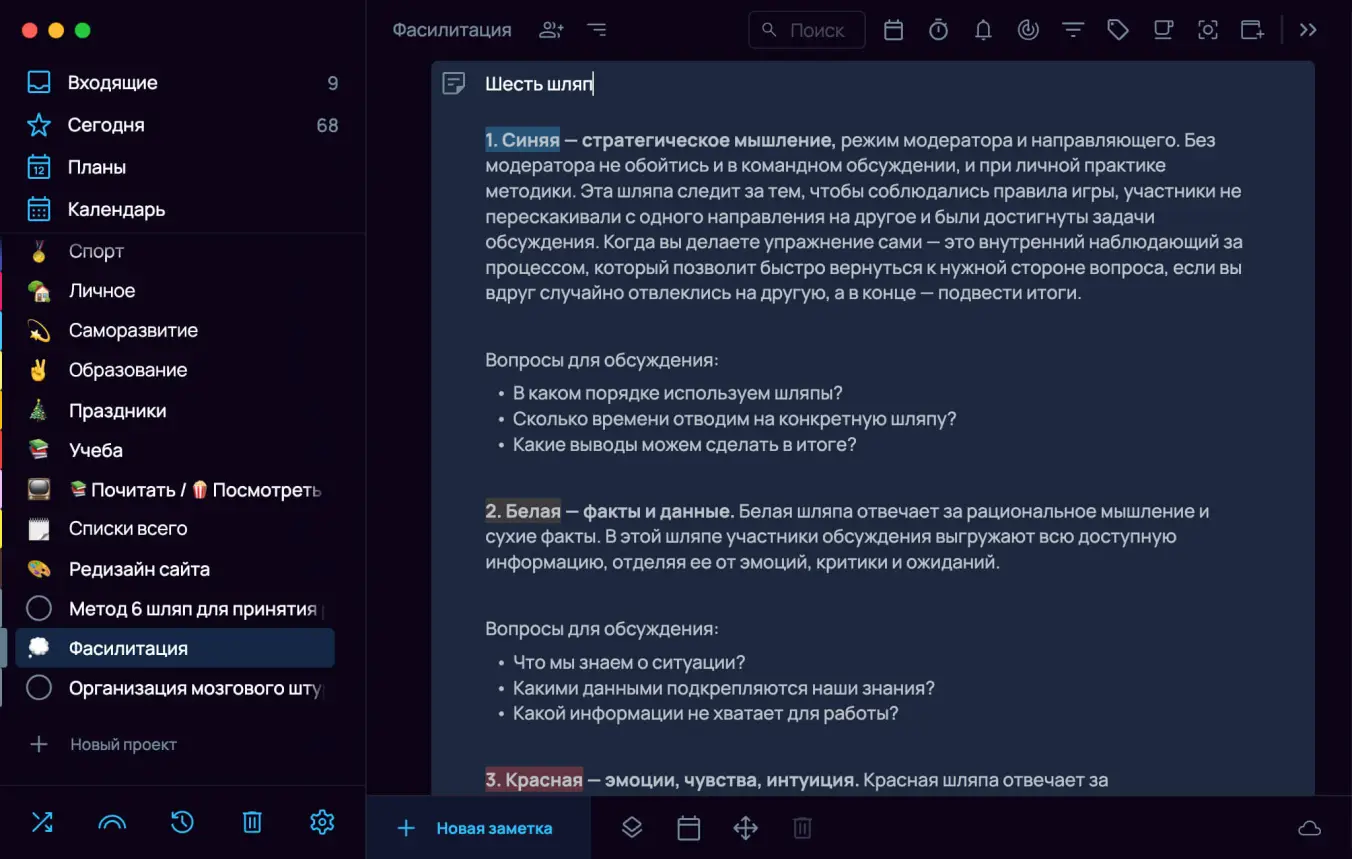This screenshot has width=1352, height=859.
Task: Open the history icon at the sidebar bottom
Action: pos(181,821)
